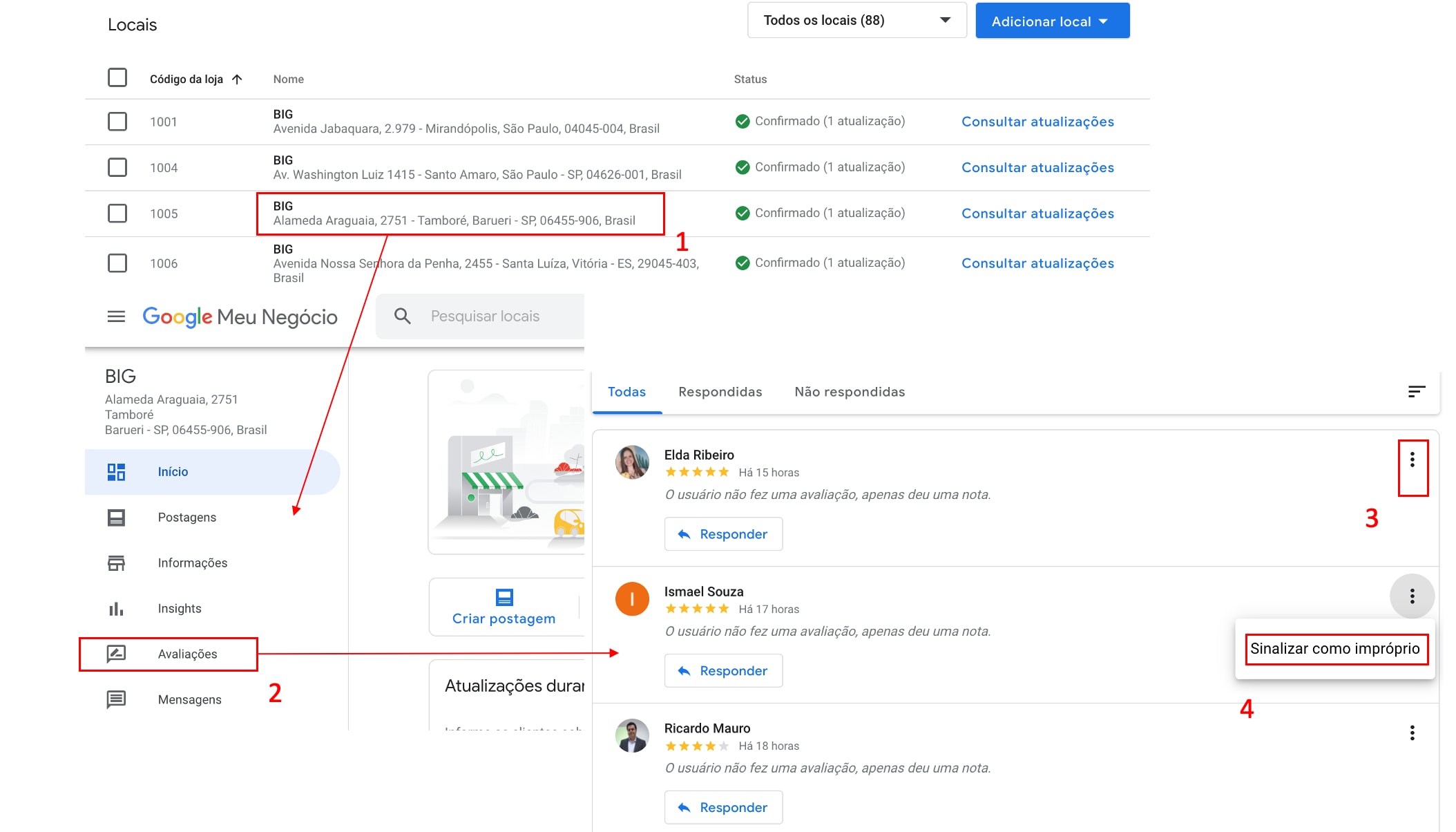Click Consultar atualizações for store 1004
The height and width of the screenshot is (832, 1456).
[1037, 167]
